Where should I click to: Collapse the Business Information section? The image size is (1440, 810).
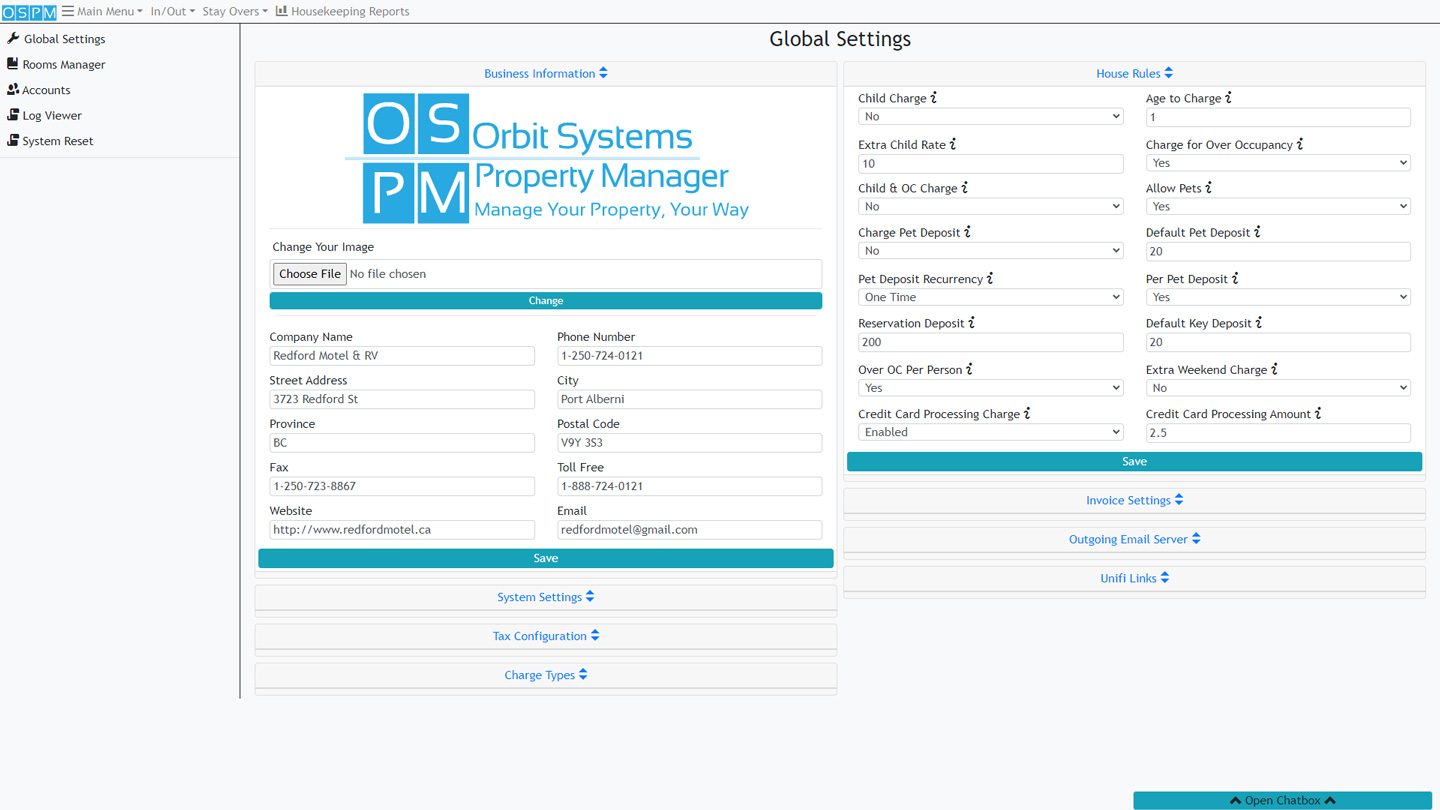click(546, 73)
